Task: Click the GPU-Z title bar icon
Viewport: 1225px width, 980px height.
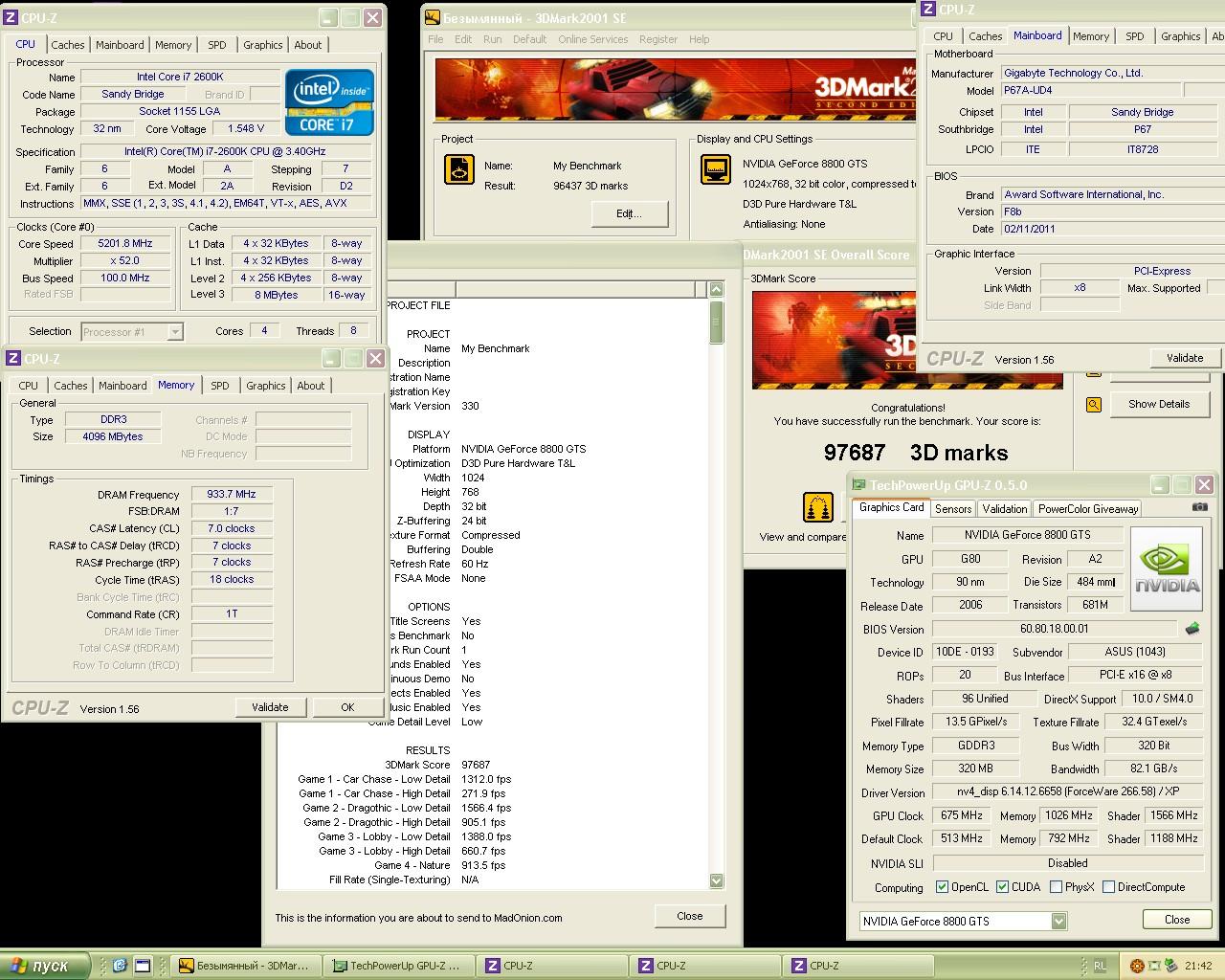Action: click(859, 485)
